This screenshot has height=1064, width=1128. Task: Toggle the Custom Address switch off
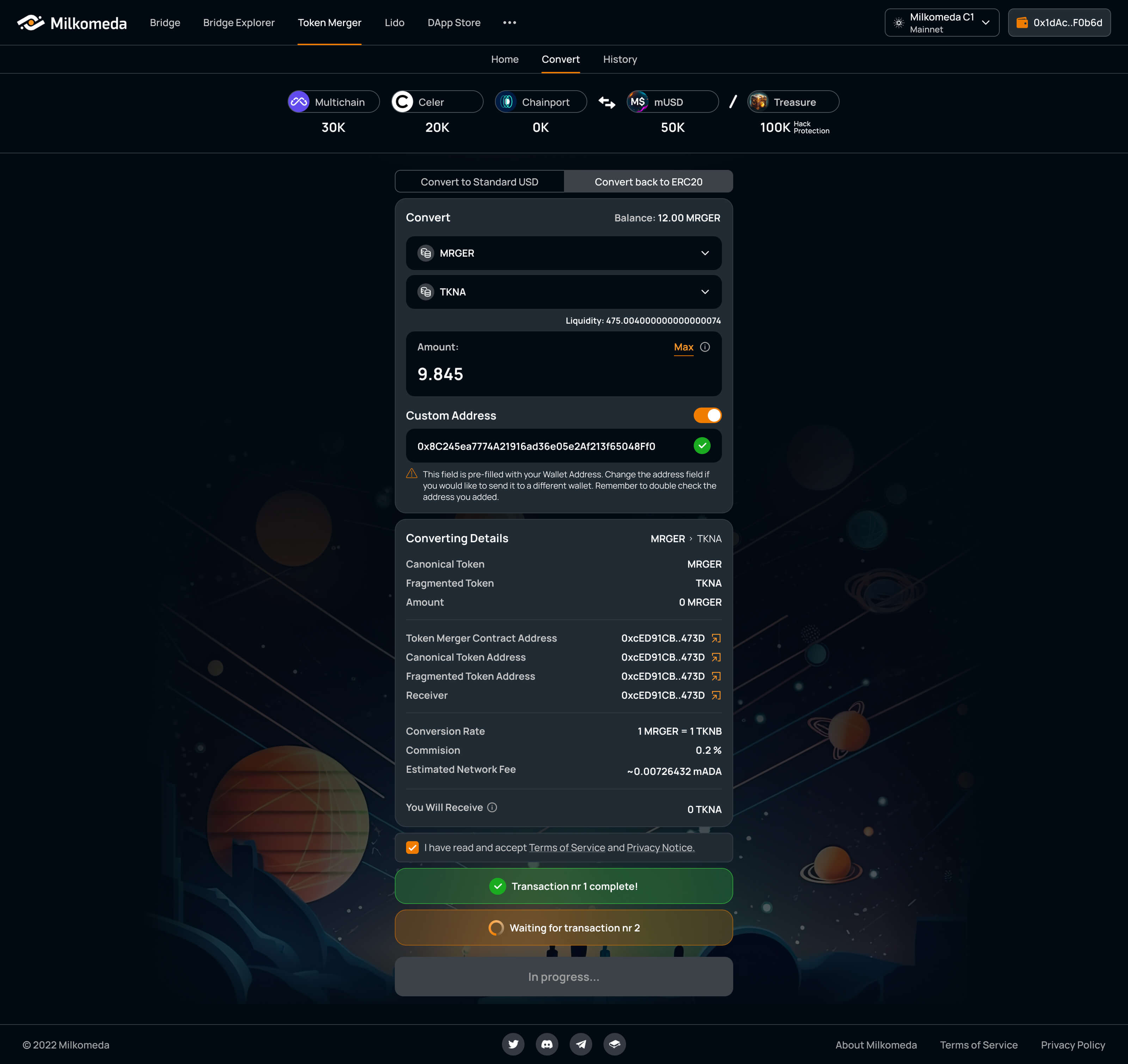pyautogui.click(x=707, y=415)
